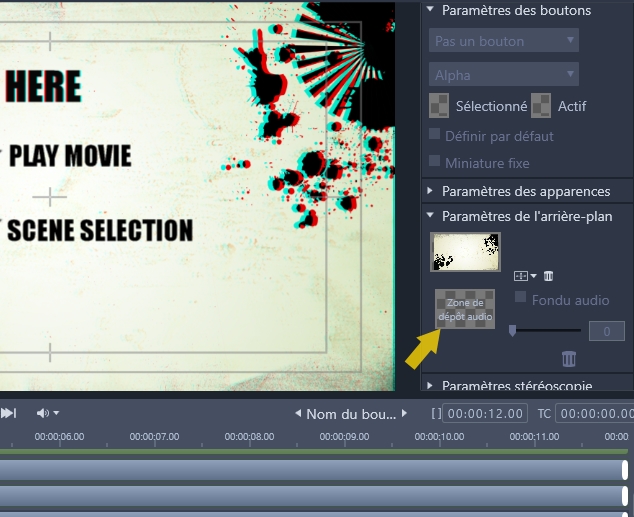Enable the 'Fondu audio' checkbox

[x=520, y=297]
